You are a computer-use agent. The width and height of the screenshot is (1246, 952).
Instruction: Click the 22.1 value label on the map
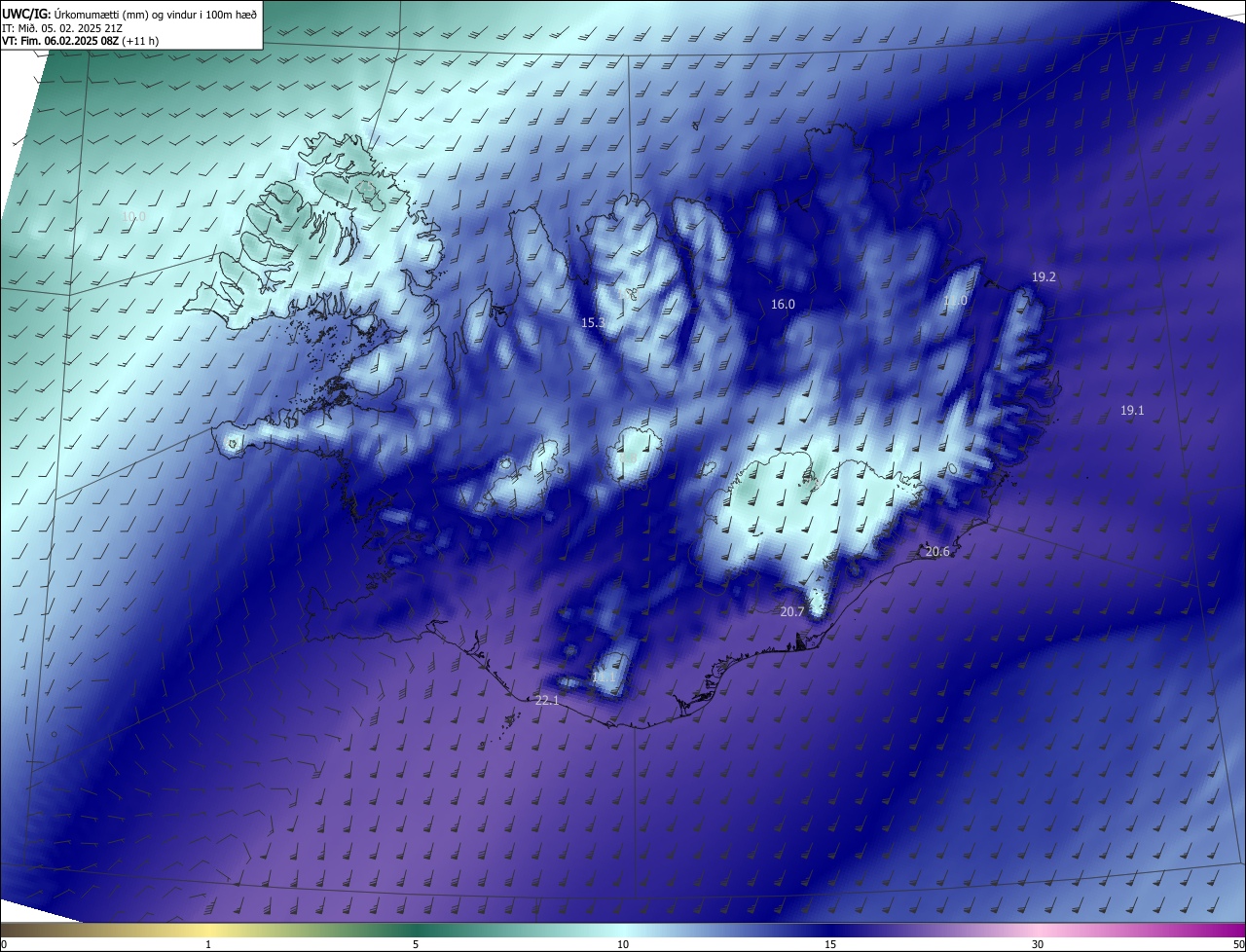click(547, 701)
